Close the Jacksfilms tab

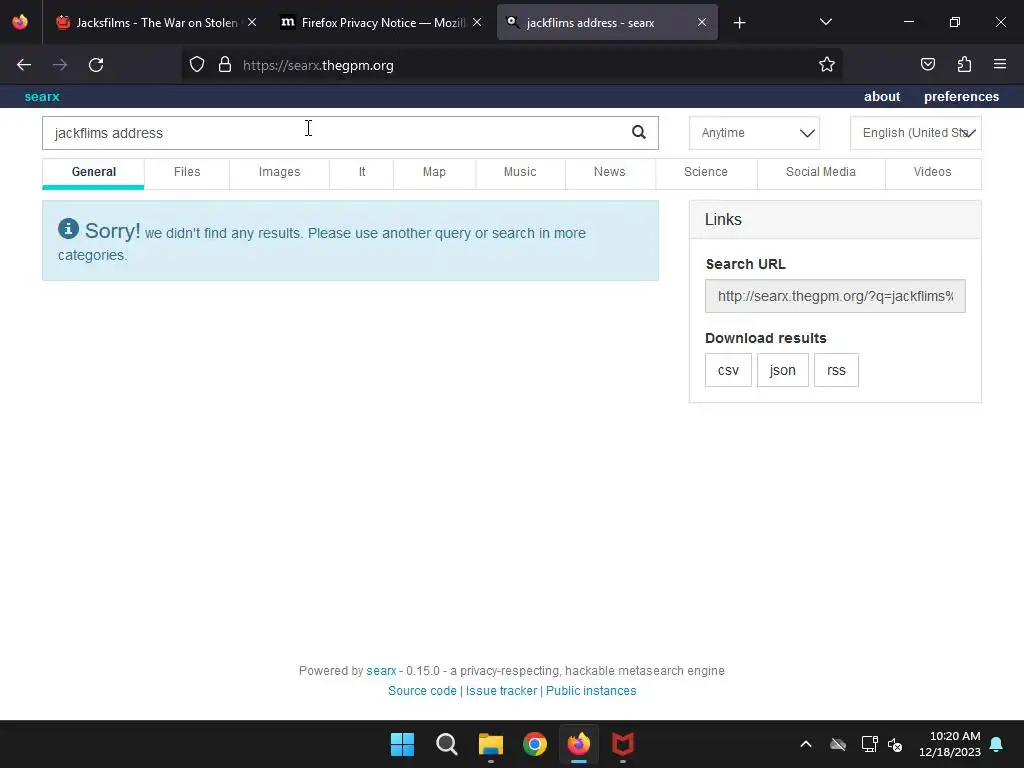[252, 22]
